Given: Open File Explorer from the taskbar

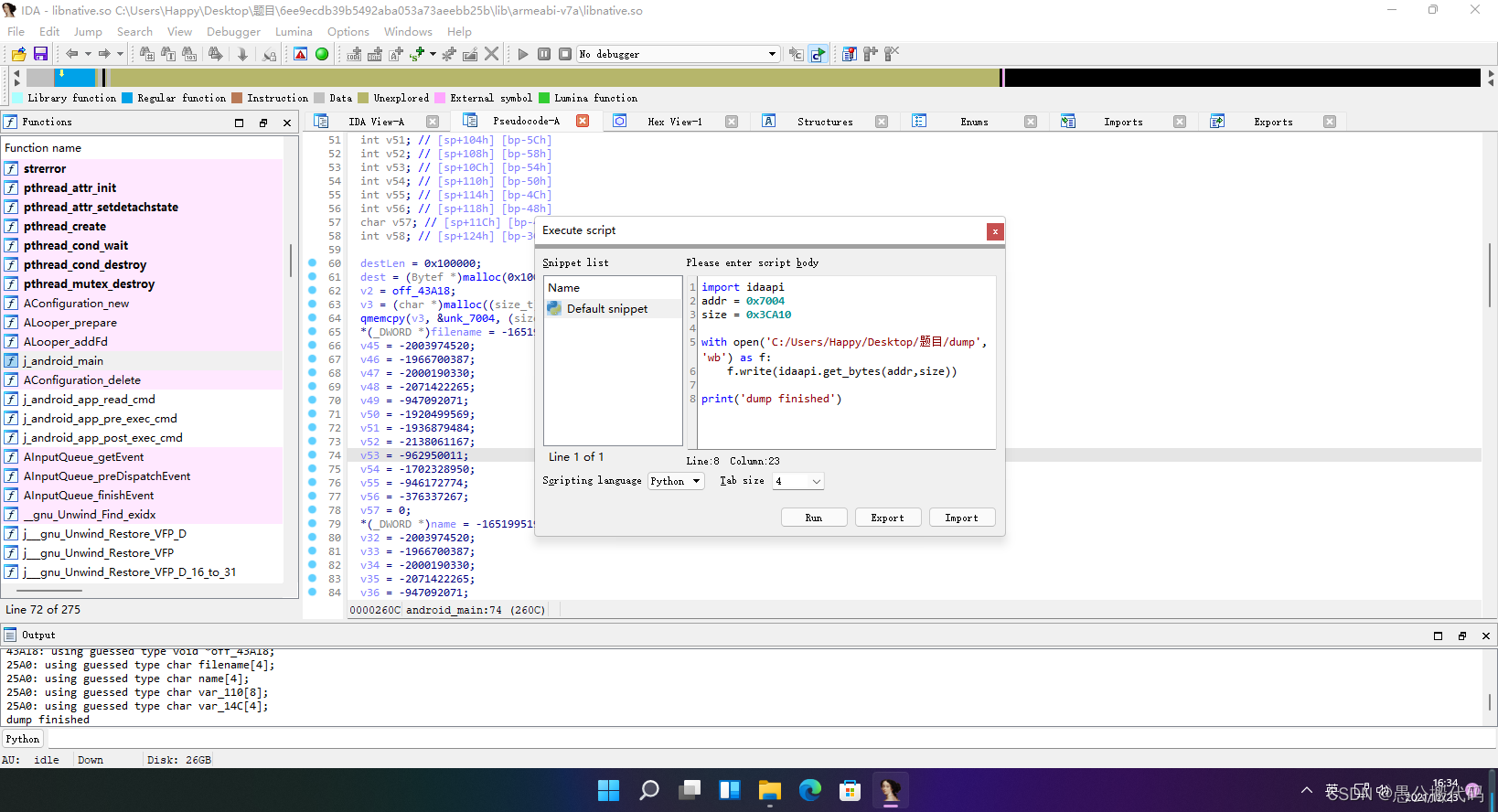Looking at the screenshot, I should pyautogui.click(x=769, y=790).
